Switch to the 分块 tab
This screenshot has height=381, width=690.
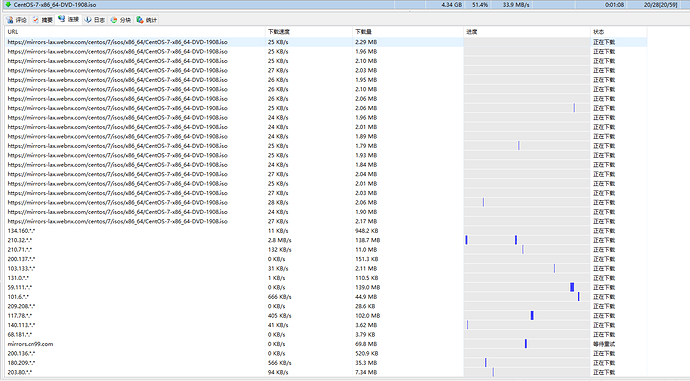point(121,20)
